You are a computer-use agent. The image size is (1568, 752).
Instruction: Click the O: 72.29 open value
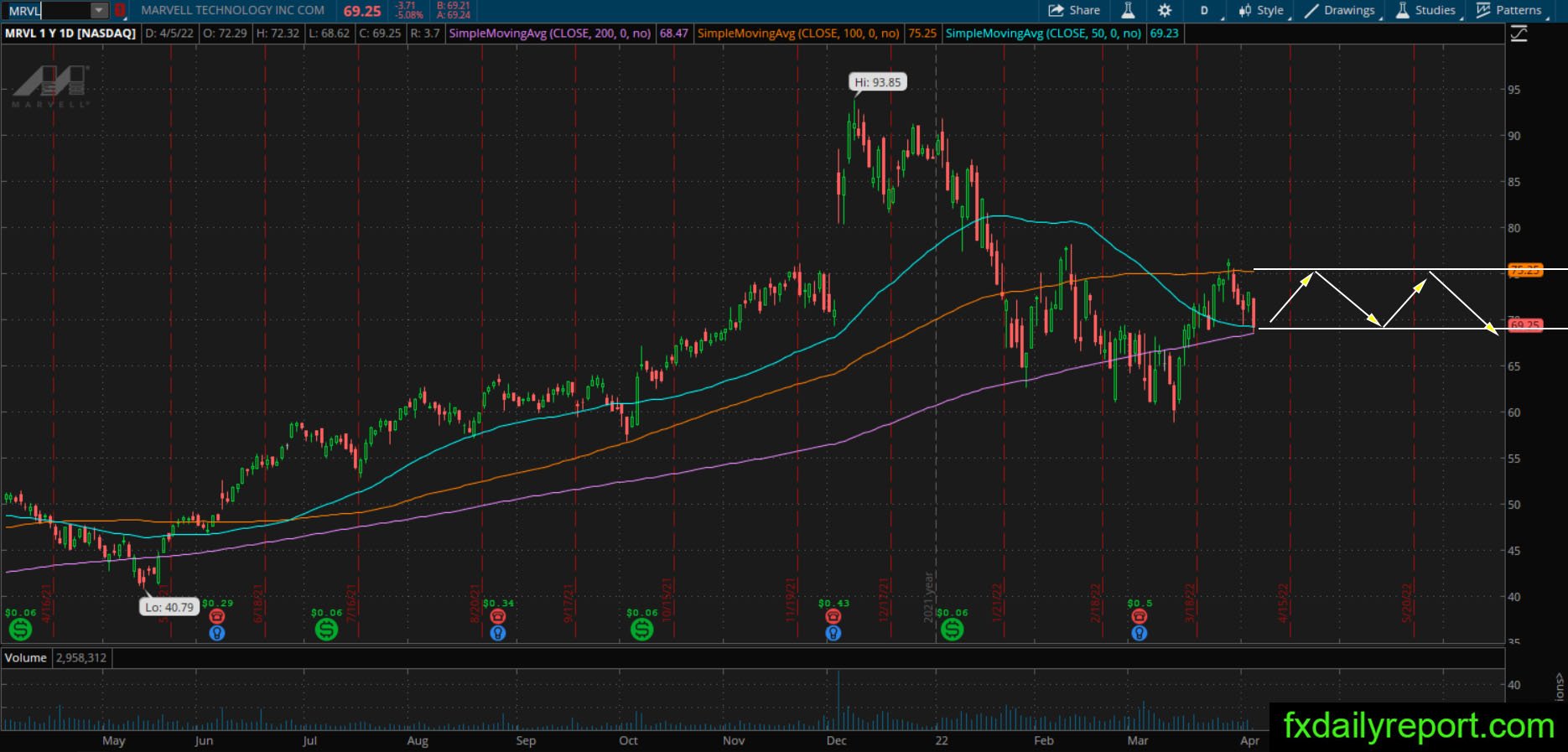click(226, 34)
